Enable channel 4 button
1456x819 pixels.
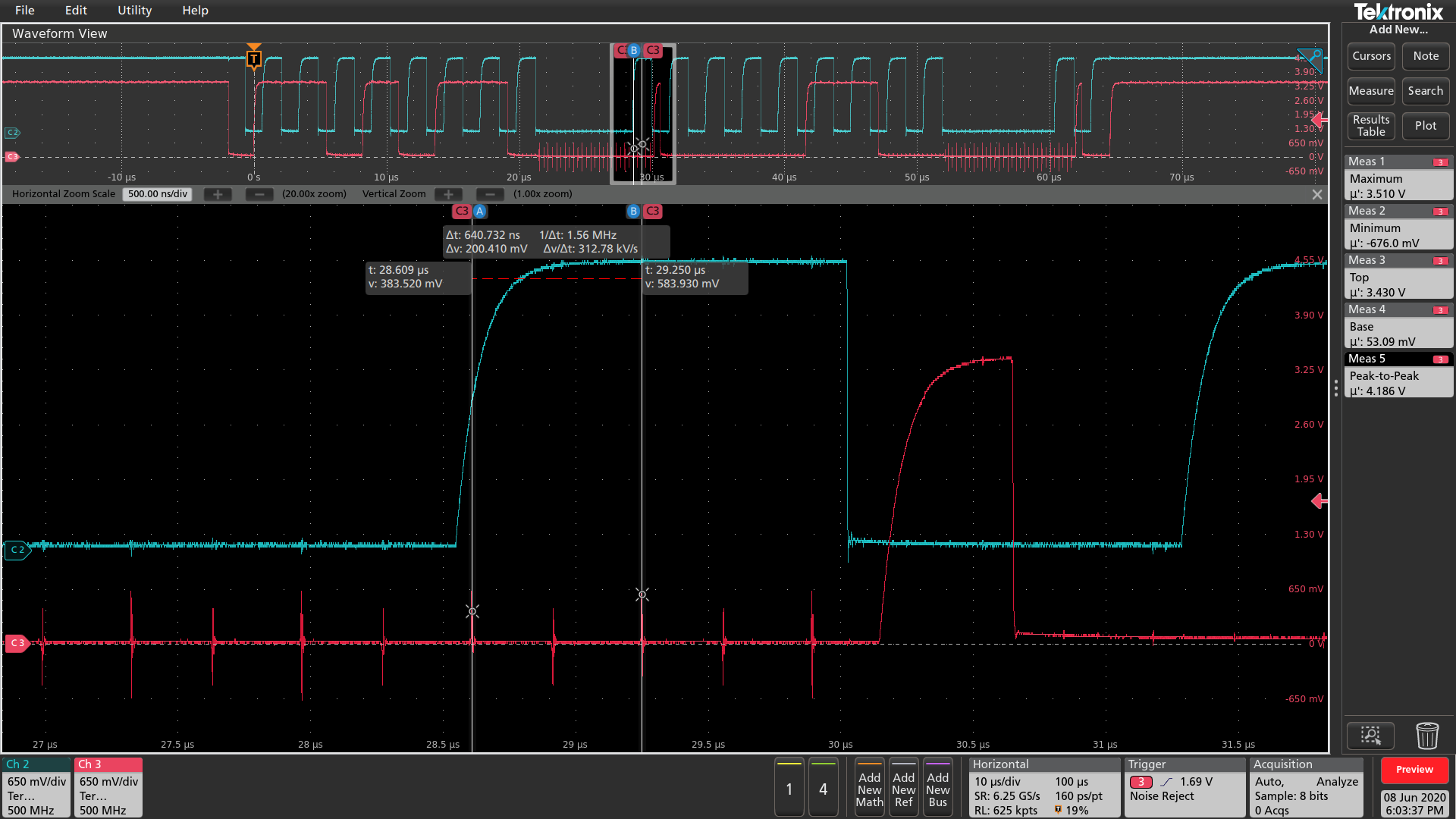pos(823,787)
